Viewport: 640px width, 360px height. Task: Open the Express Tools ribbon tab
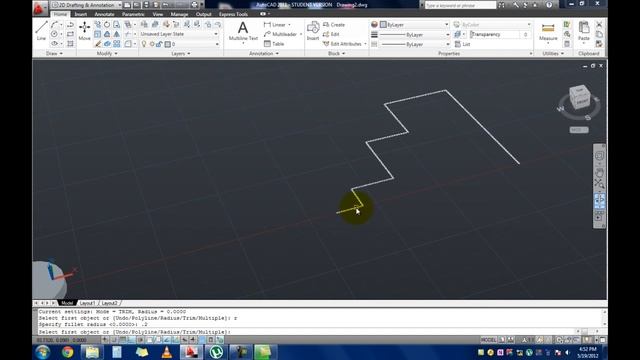[233, 14]
